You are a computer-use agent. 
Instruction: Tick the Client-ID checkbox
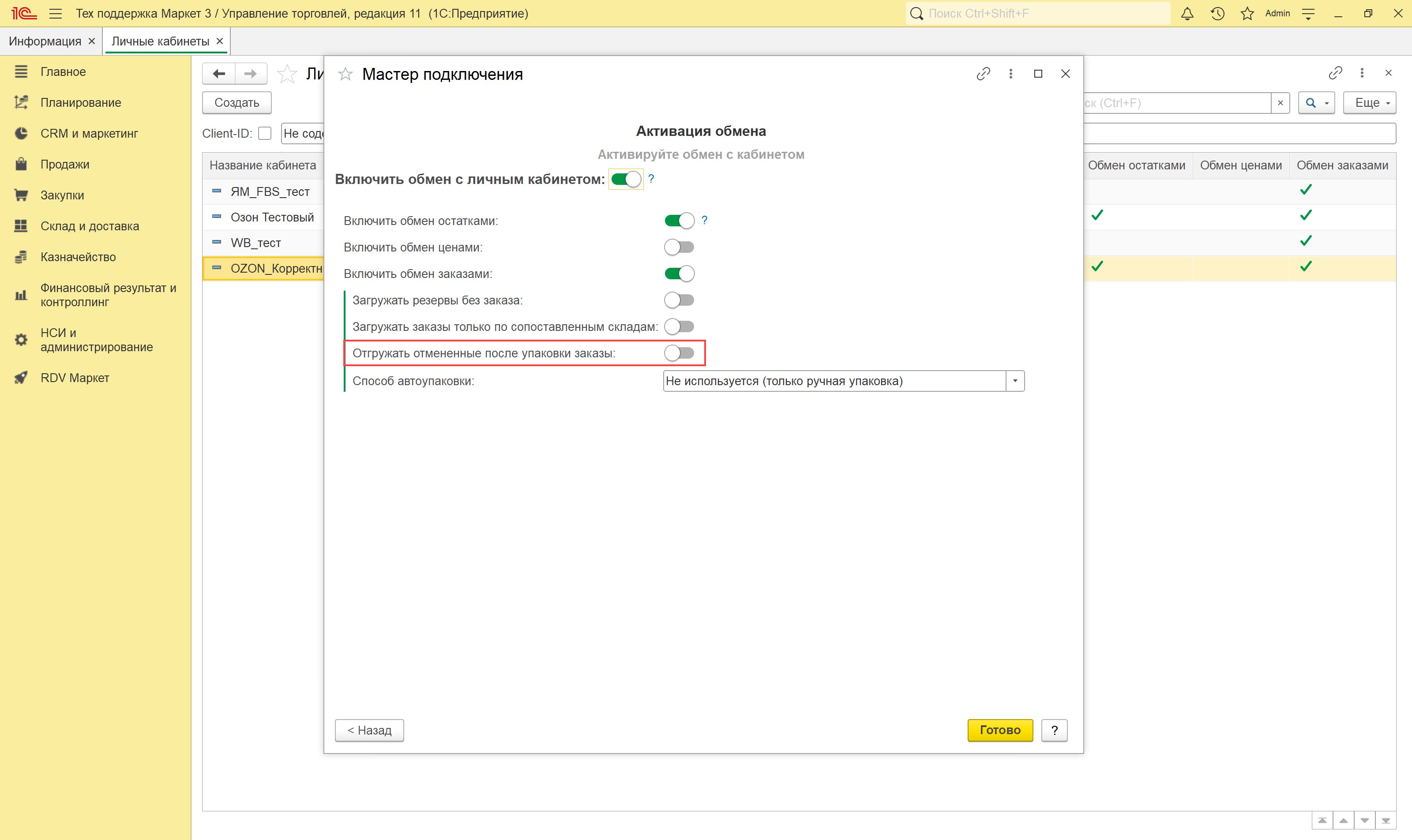tap(264, 134)
